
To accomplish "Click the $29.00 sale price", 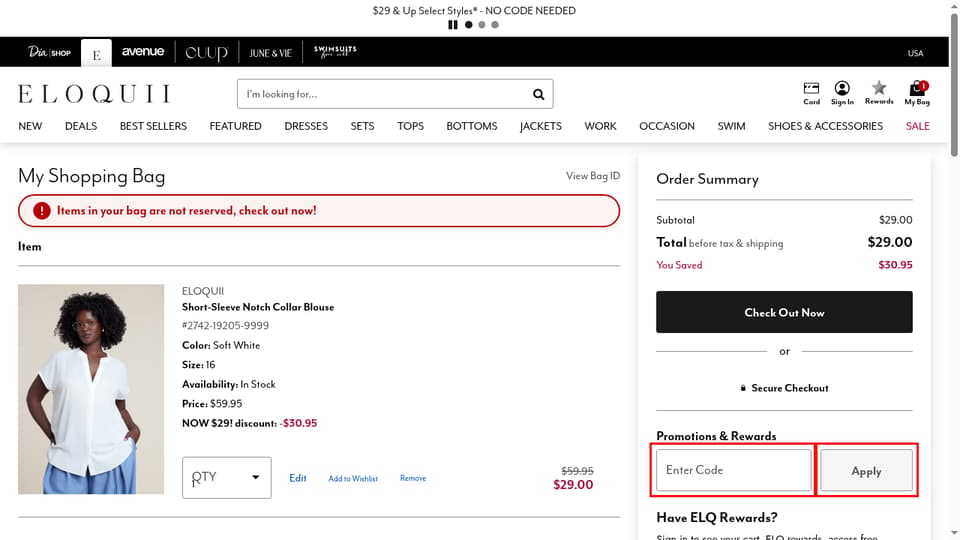I will point(573,485).
